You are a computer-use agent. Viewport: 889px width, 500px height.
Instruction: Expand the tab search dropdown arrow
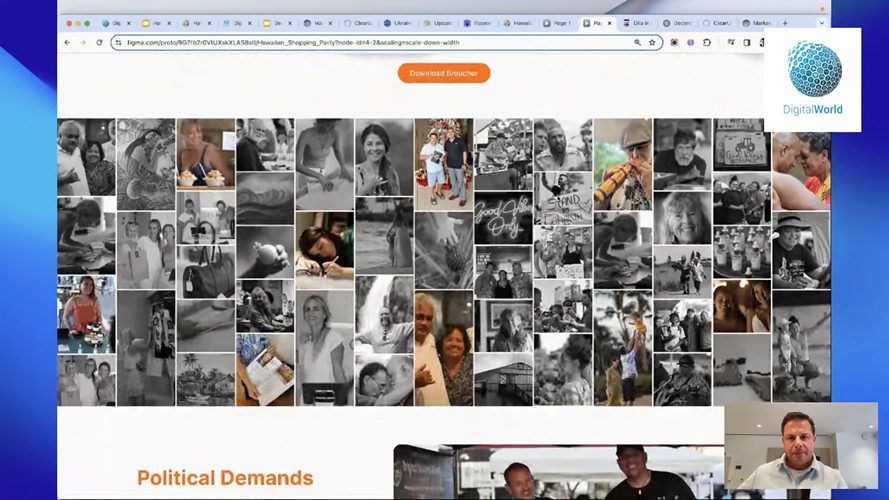click(x=822, y=23)
